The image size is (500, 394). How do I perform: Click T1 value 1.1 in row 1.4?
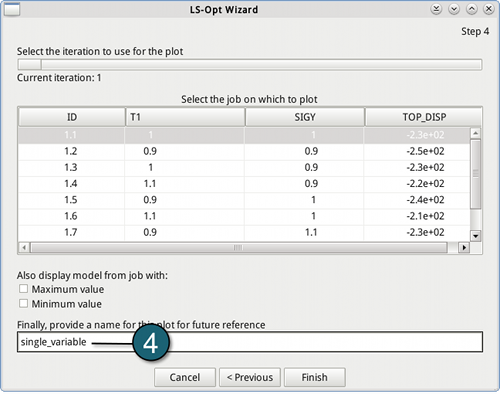[150, 184]
